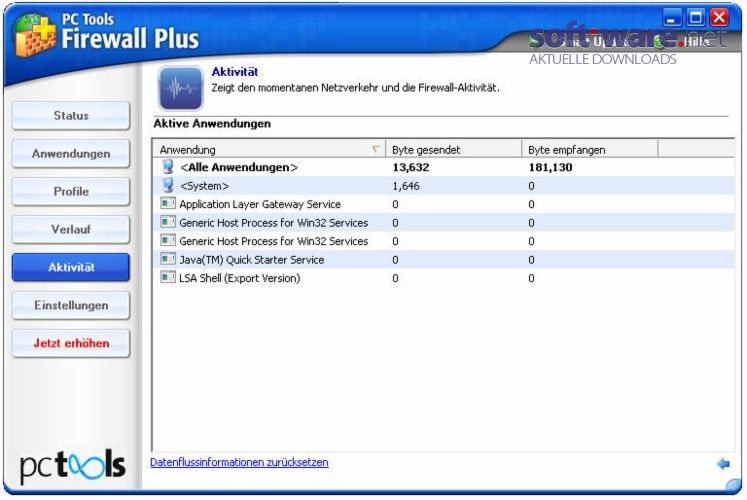Sort by Byte gesendet column
The width and height of the screenshot is (747, 500).
tap(453, 150)
